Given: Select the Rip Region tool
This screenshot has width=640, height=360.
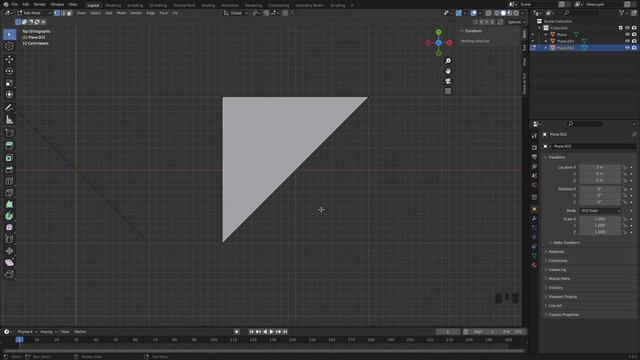Looking at the screenshot, I should click(9, 275).
